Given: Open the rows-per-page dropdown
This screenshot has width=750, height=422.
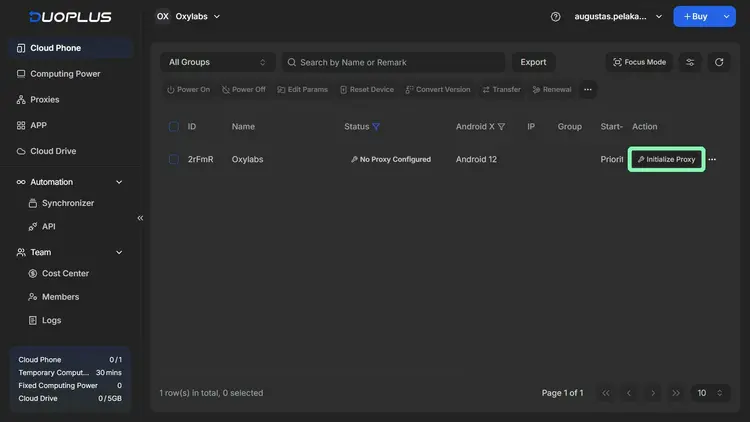Looking at the screenshot, I should pos(710,393).
